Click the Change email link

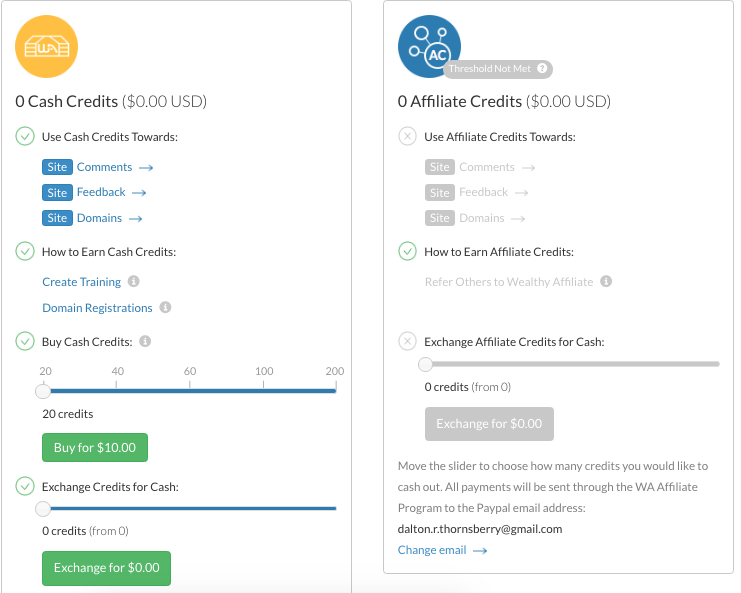click(x=431, y=550)
